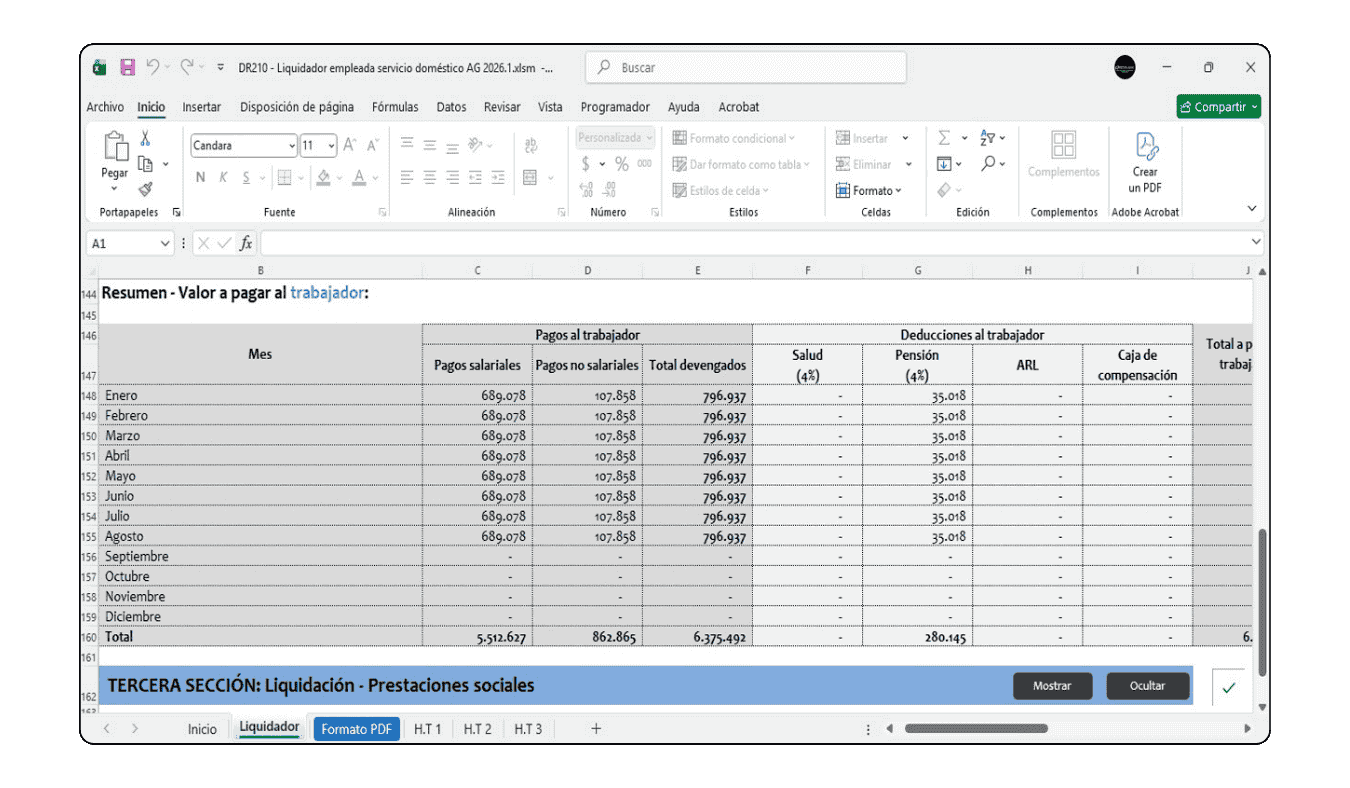Open the Fórmulas ribbon tab
This screenshot has width=1350, height=788.
[x=395, y=107]
